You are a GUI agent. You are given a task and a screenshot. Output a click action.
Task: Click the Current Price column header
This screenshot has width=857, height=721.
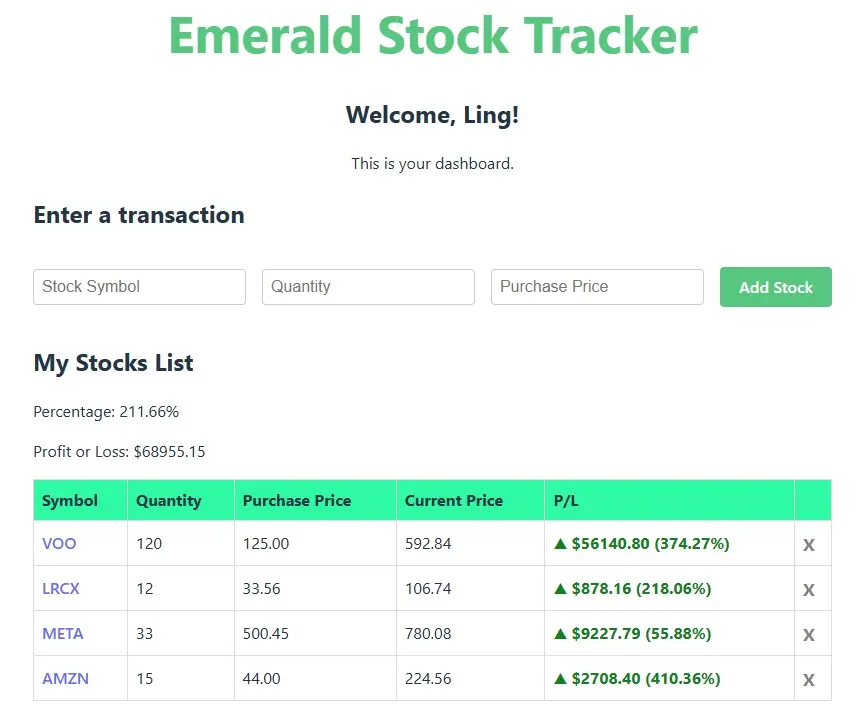tap(454, 501)
